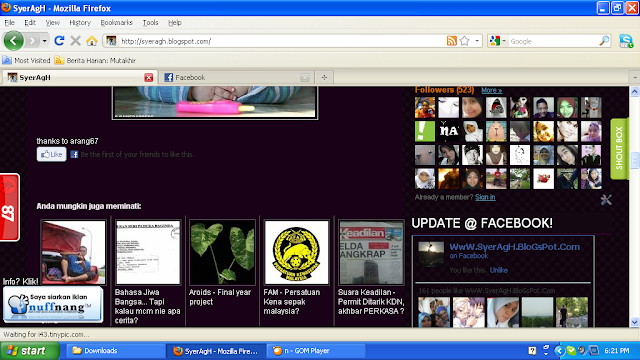Click the Aroids leaf thumbnail
This screenshot has width=640, height=360.
point(222,252)
